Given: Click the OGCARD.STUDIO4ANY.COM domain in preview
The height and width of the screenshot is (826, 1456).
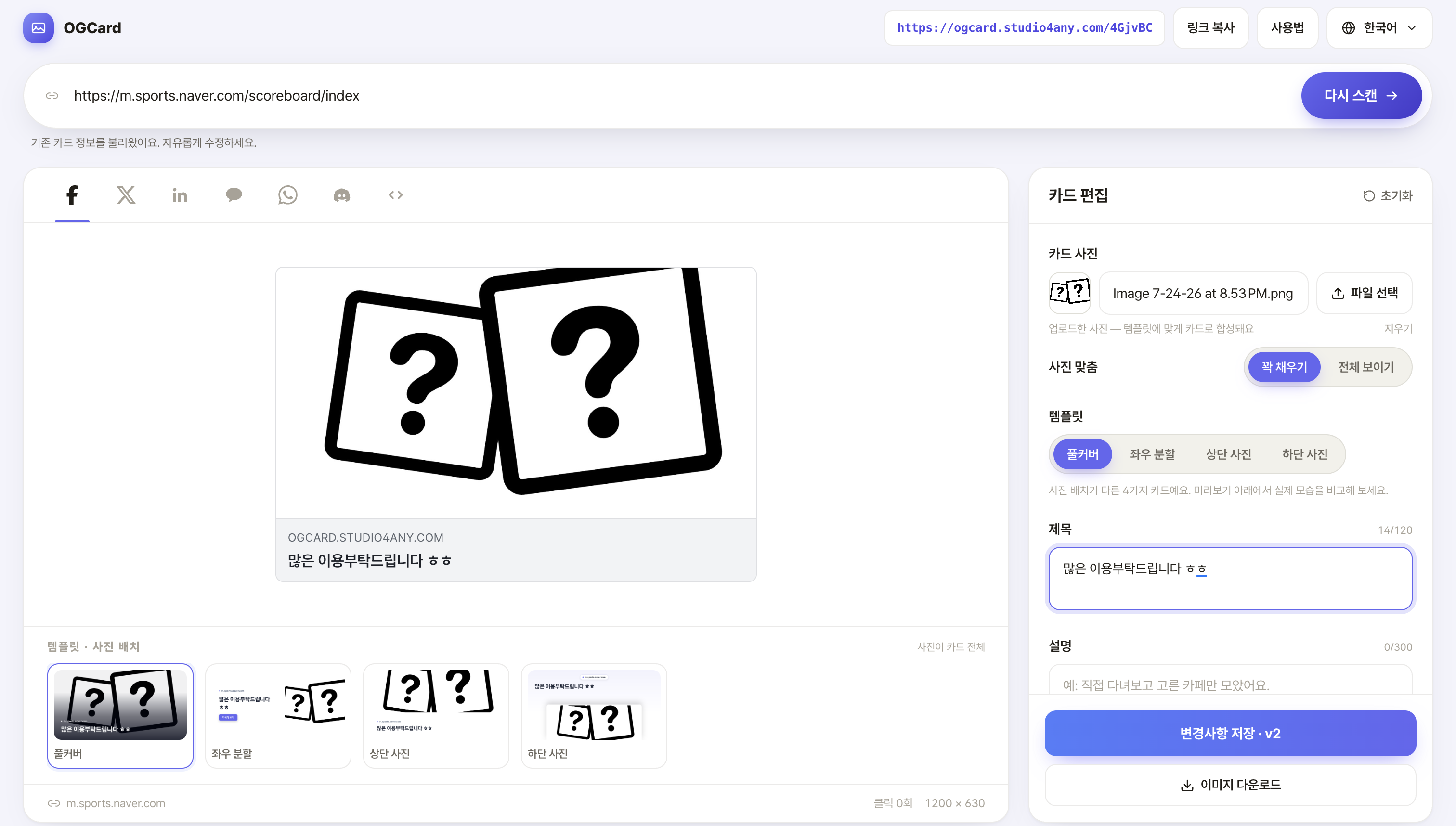Looking at the screenshot, I should click(x=365, y=537).
